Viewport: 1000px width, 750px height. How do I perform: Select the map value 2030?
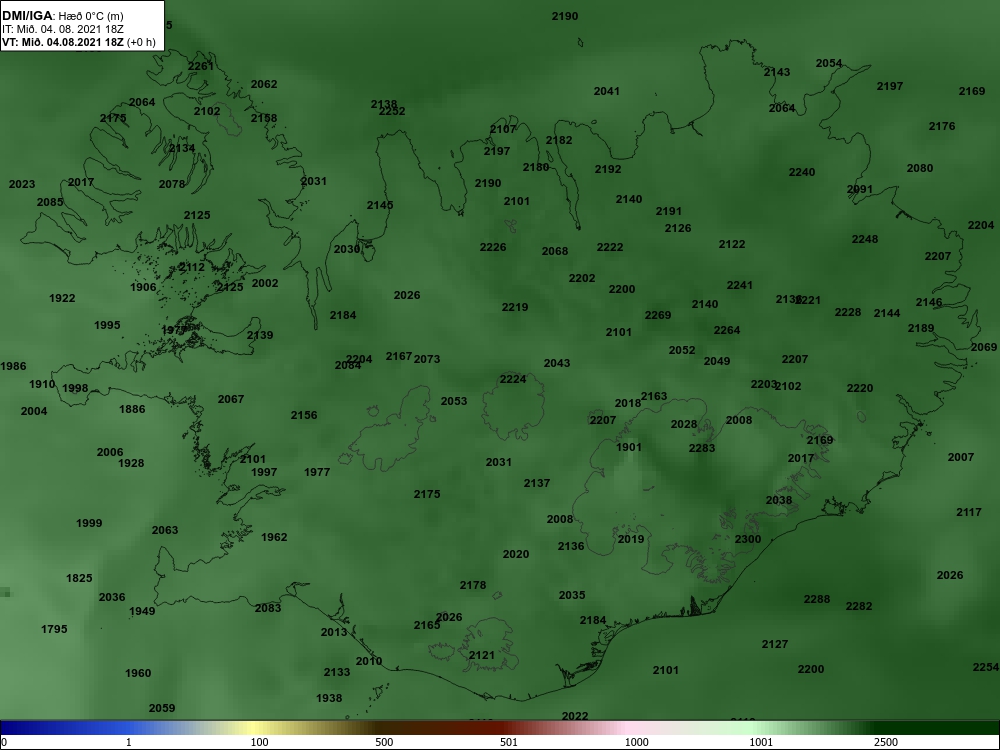pyautogui.click(x=347, y=249)
